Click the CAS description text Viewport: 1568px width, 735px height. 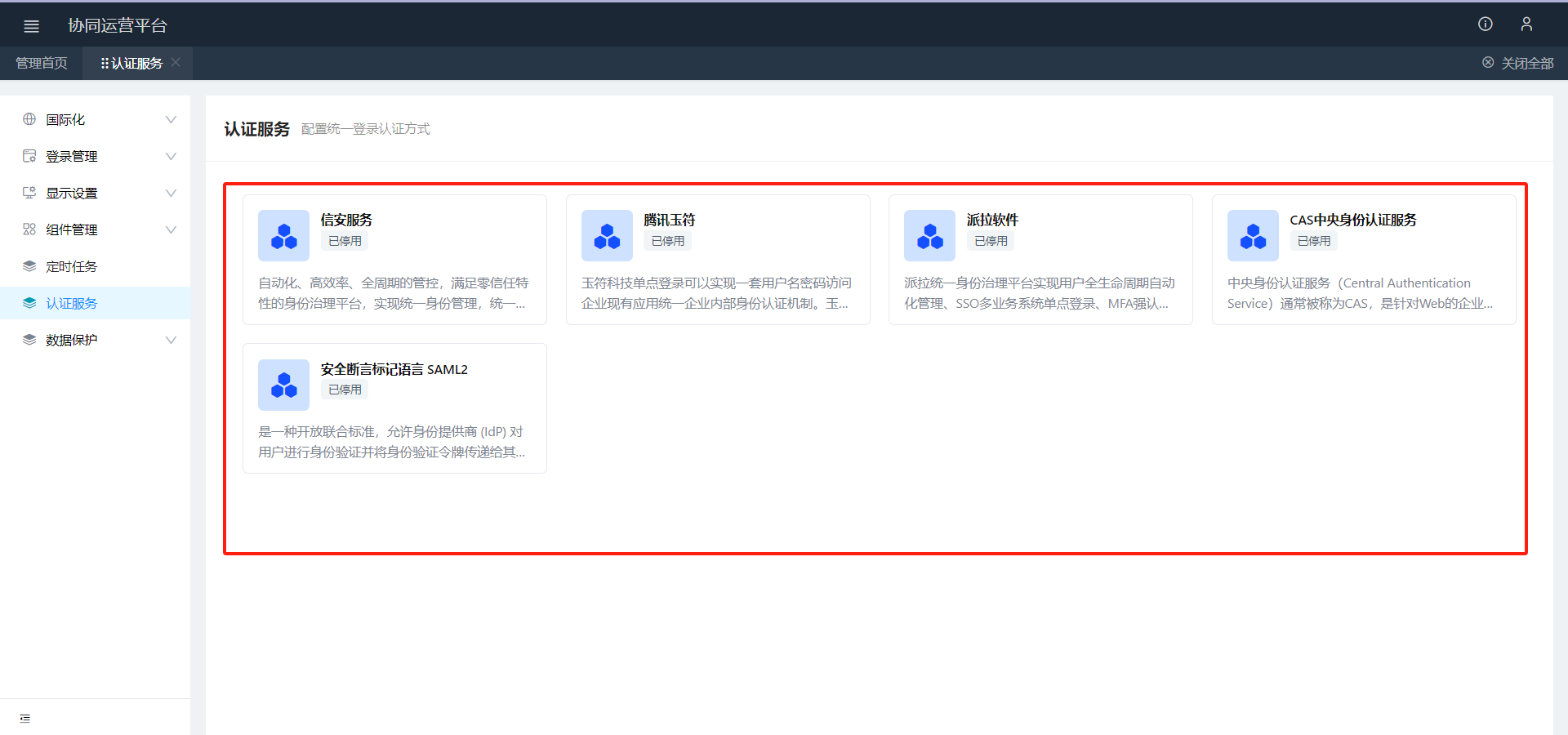pyautogui.click(x=1361, y=293)
